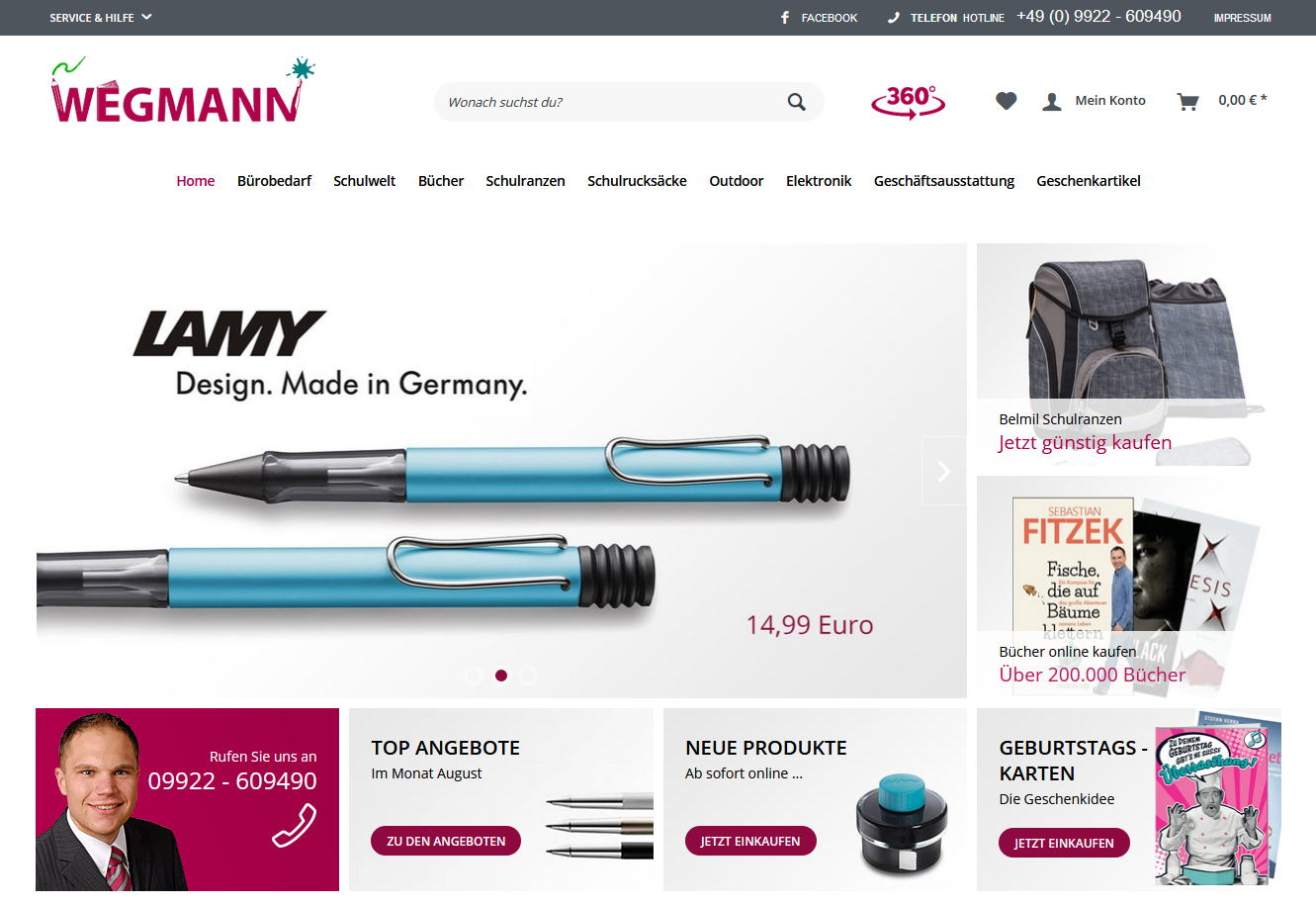Open the Facebook icon link
The image size is (1316, 905).
pyautogui.click(x=785, y=18)
